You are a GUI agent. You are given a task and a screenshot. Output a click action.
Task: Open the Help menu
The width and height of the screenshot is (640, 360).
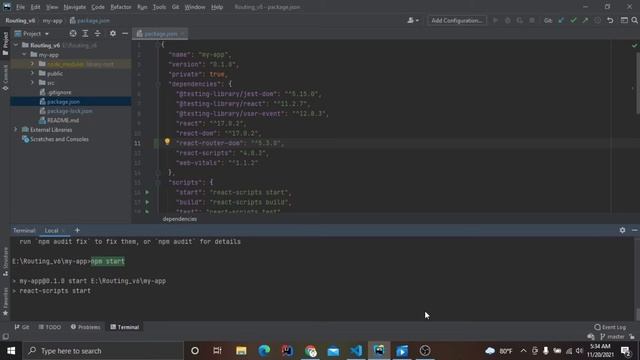point(217,7)
